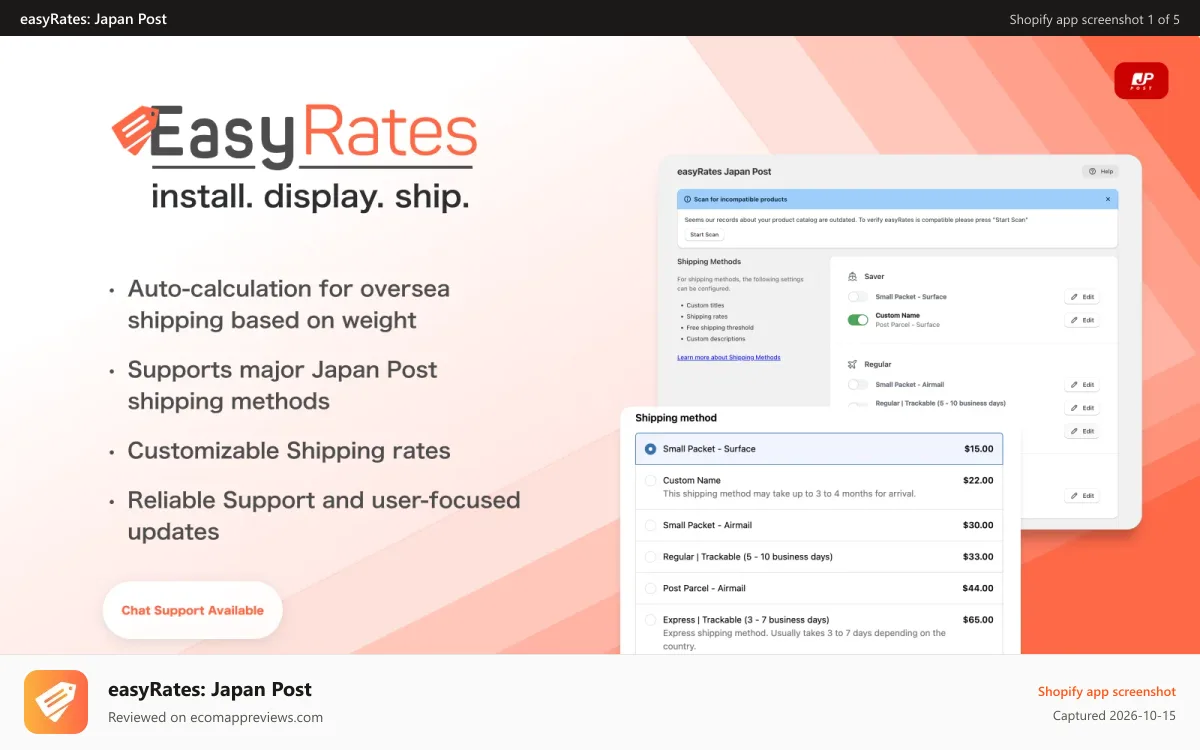Click 3 to 4 months arrival note
The image size is (1200, 750).
click(x=789, y=493)
